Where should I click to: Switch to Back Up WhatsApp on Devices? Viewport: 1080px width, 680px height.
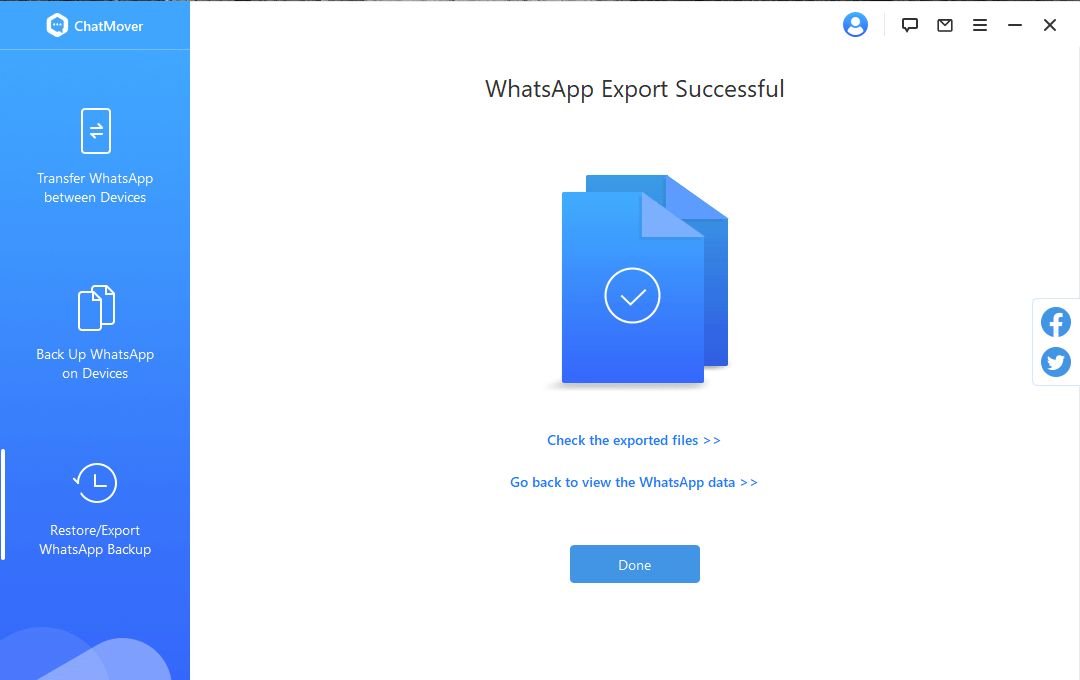95,364
